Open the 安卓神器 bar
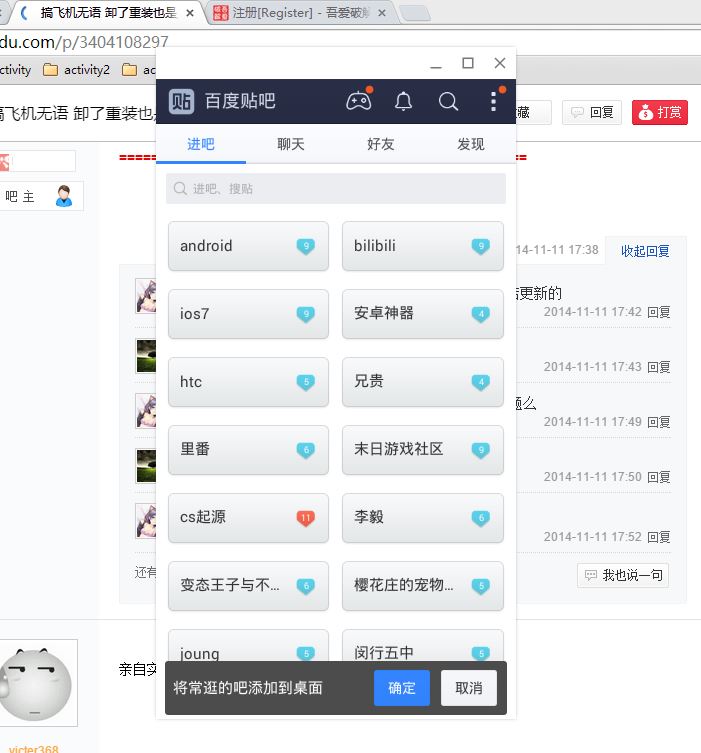This screenshot has width=701, height=753. tap(423, 314)
